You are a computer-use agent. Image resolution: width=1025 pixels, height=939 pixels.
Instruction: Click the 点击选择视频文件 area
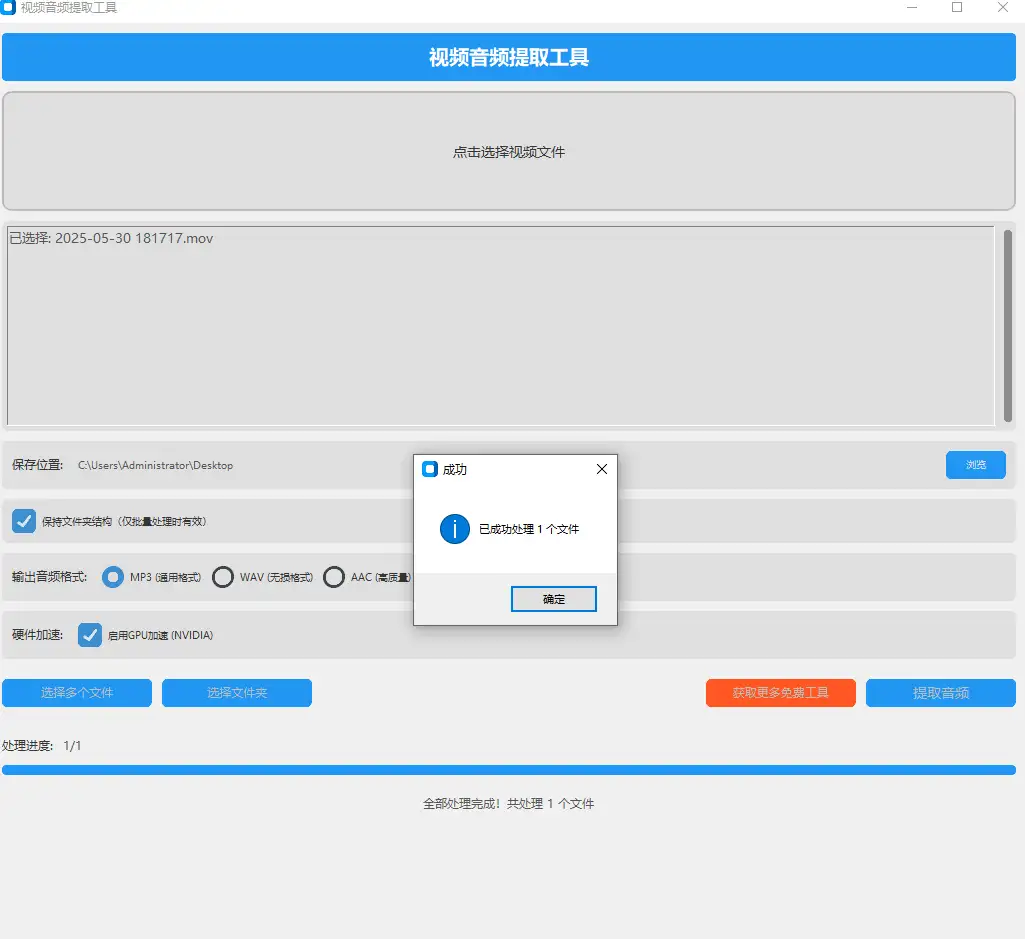click(509, 152)
